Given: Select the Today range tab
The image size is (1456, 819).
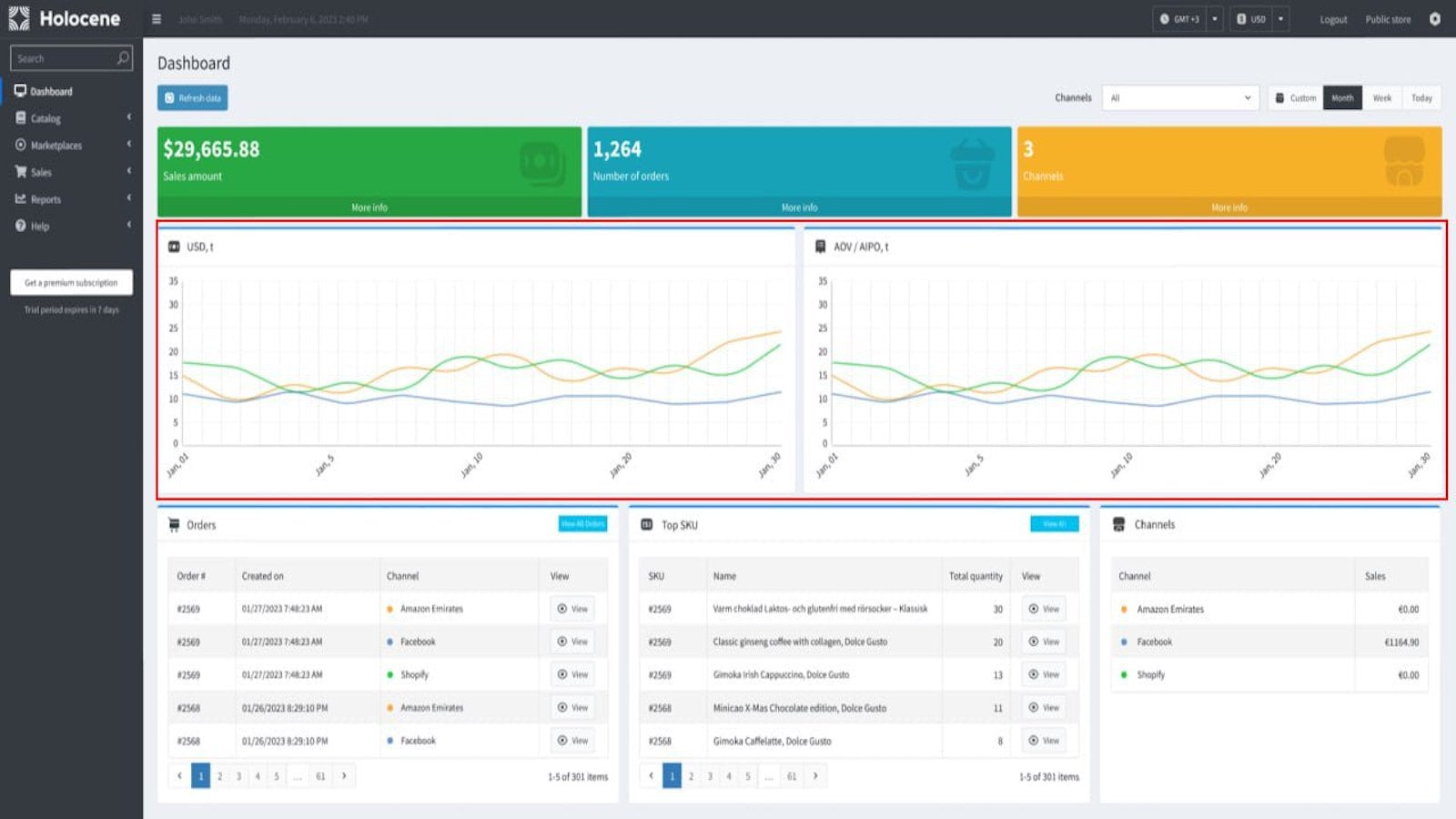Looking at the screenshot, I should pos(1421,97).
